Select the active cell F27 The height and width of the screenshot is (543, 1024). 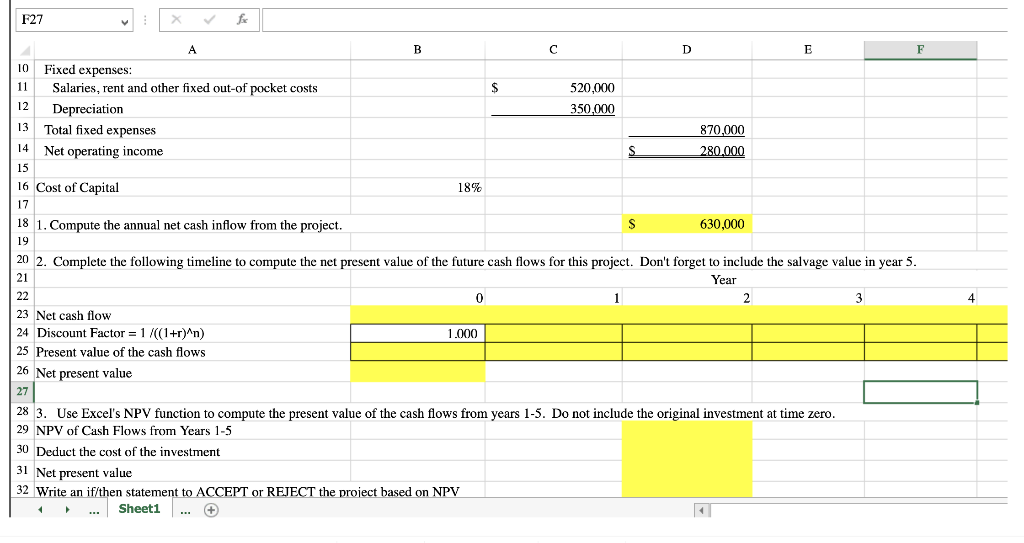920,392
